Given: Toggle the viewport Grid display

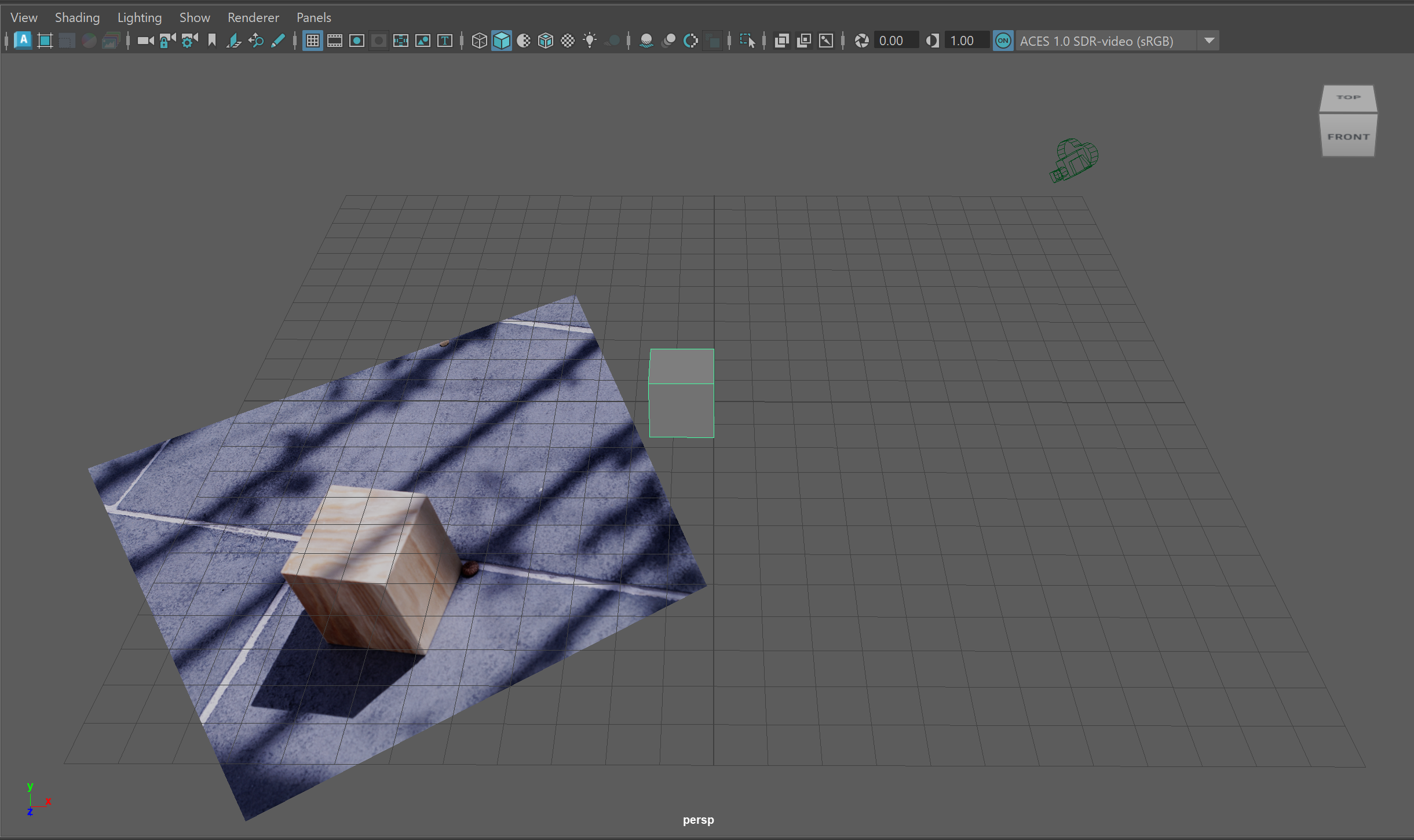Looking at the screenshot, I should pos(312,41).
